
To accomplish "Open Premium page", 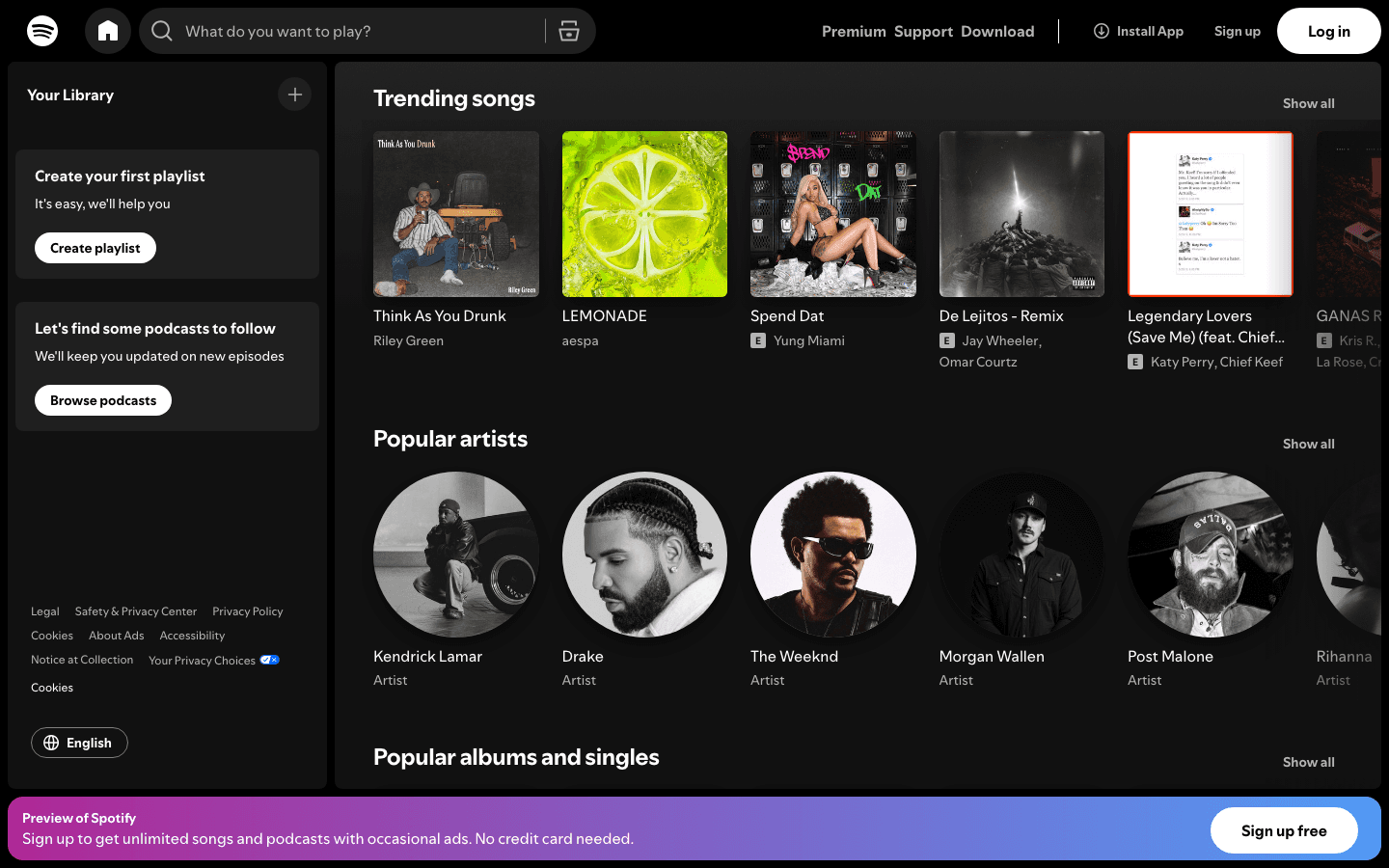I will [x=854, y=31].
